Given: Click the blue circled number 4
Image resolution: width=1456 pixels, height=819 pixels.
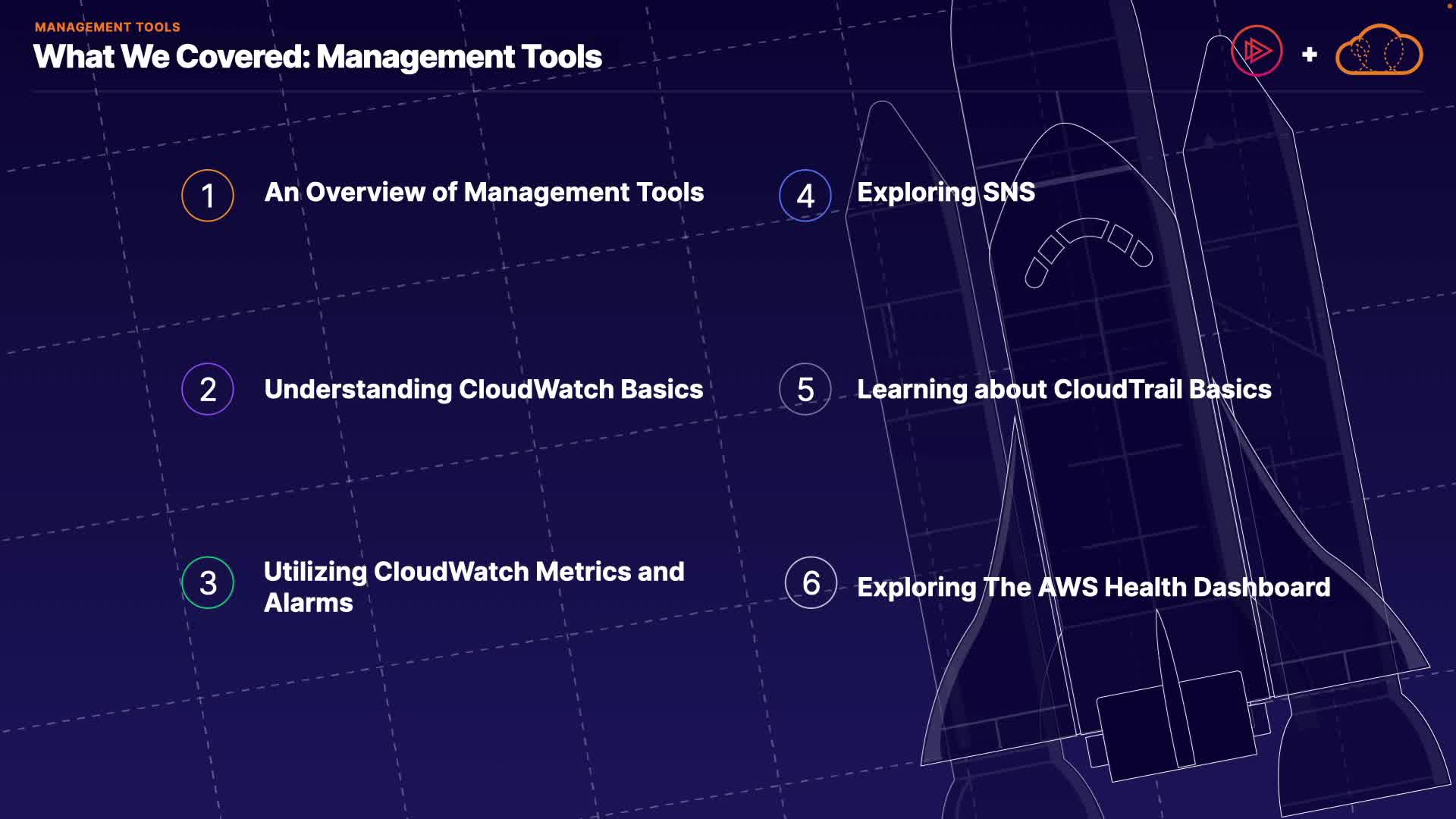Looking at the screenshot, I should (805, 196).
